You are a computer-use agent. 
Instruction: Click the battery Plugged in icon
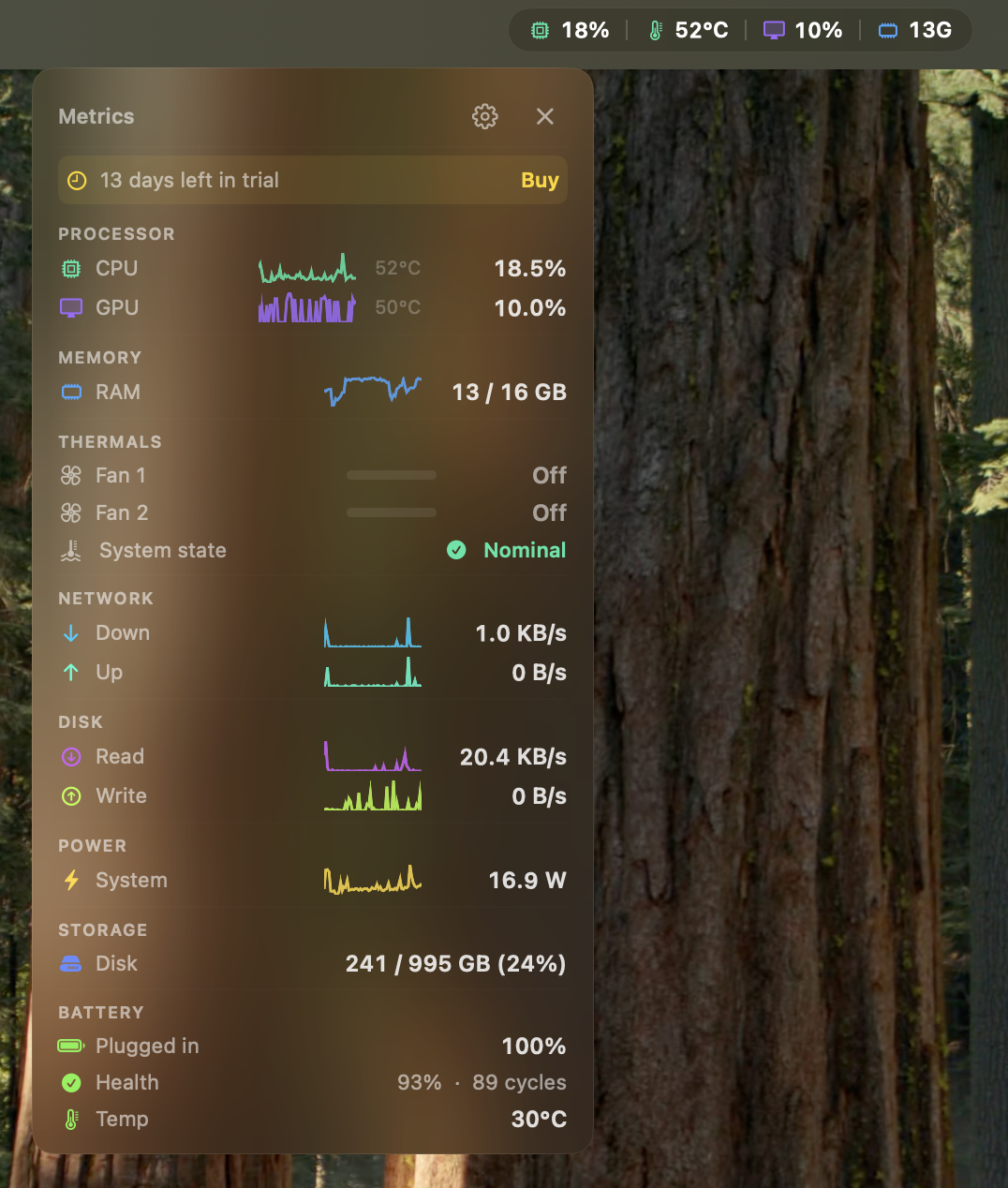coord(71,1046)
